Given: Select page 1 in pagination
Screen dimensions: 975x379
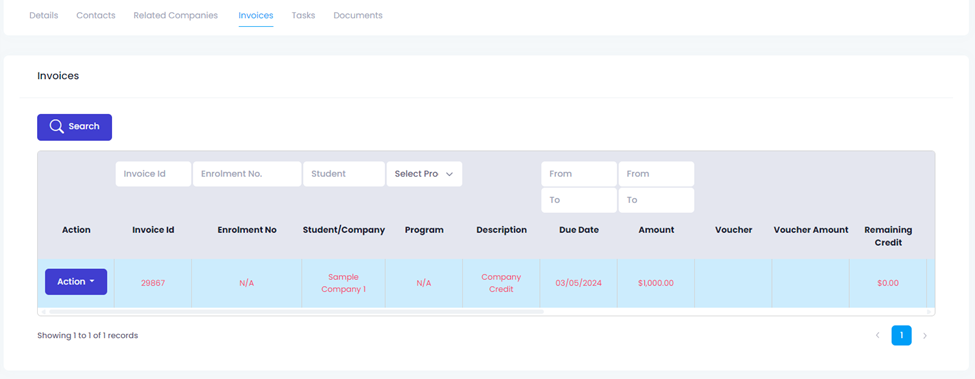Looking at the screenshot, I should [901, 336].
